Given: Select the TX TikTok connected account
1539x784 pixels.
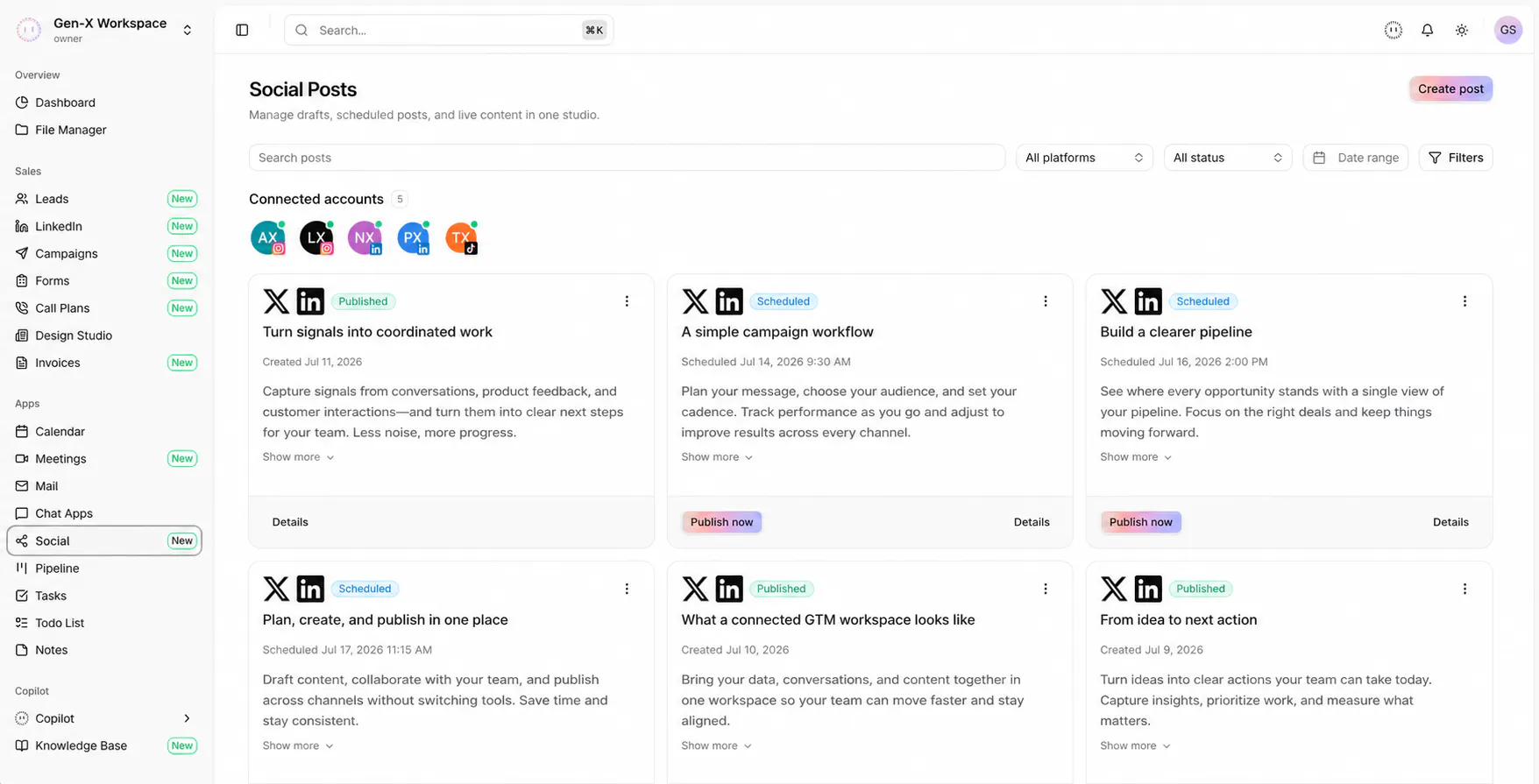Looking at the screenshot, I should 461,237.
